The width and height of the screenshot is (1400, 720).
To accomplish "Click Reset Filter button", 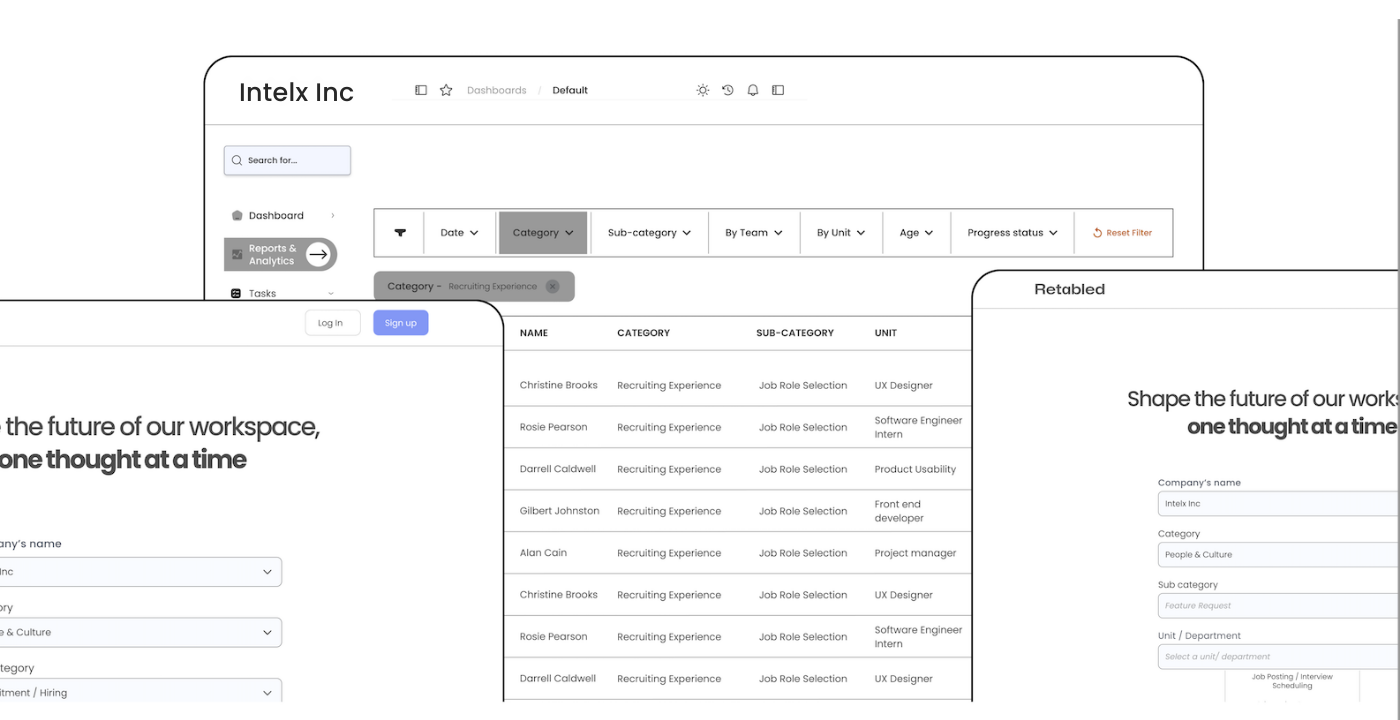I will [1122, 233].
